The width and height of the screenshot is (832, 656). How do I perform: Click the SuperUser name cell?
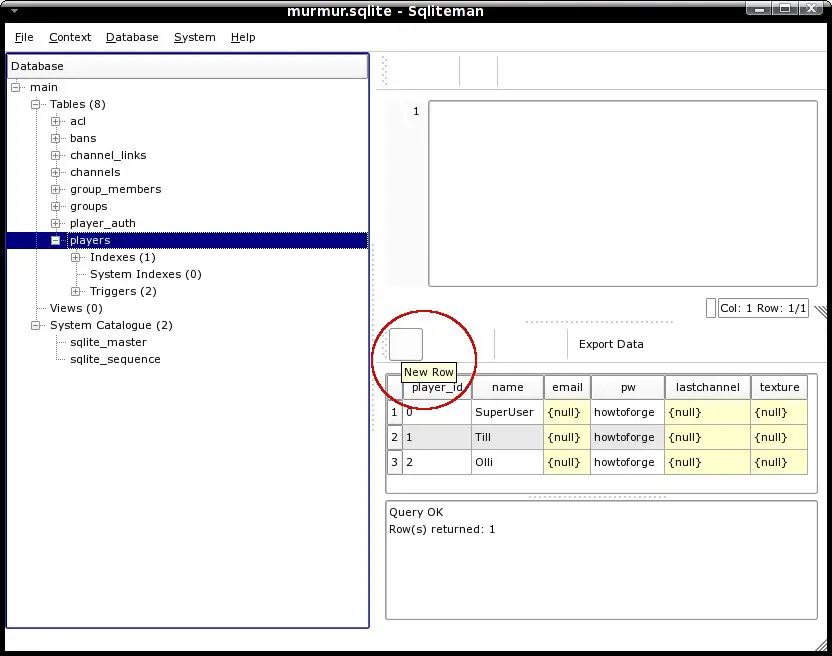508,412
